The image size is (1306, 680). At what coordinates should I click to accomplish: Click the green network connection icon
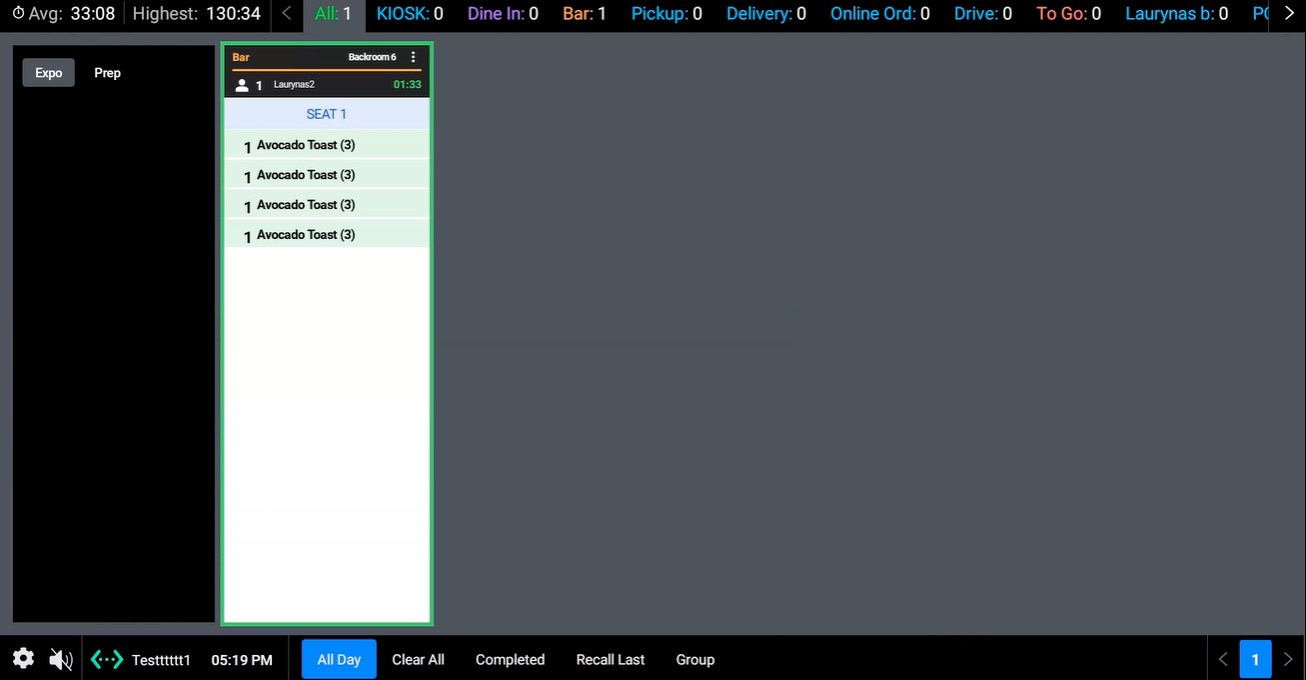coord(107,660)
